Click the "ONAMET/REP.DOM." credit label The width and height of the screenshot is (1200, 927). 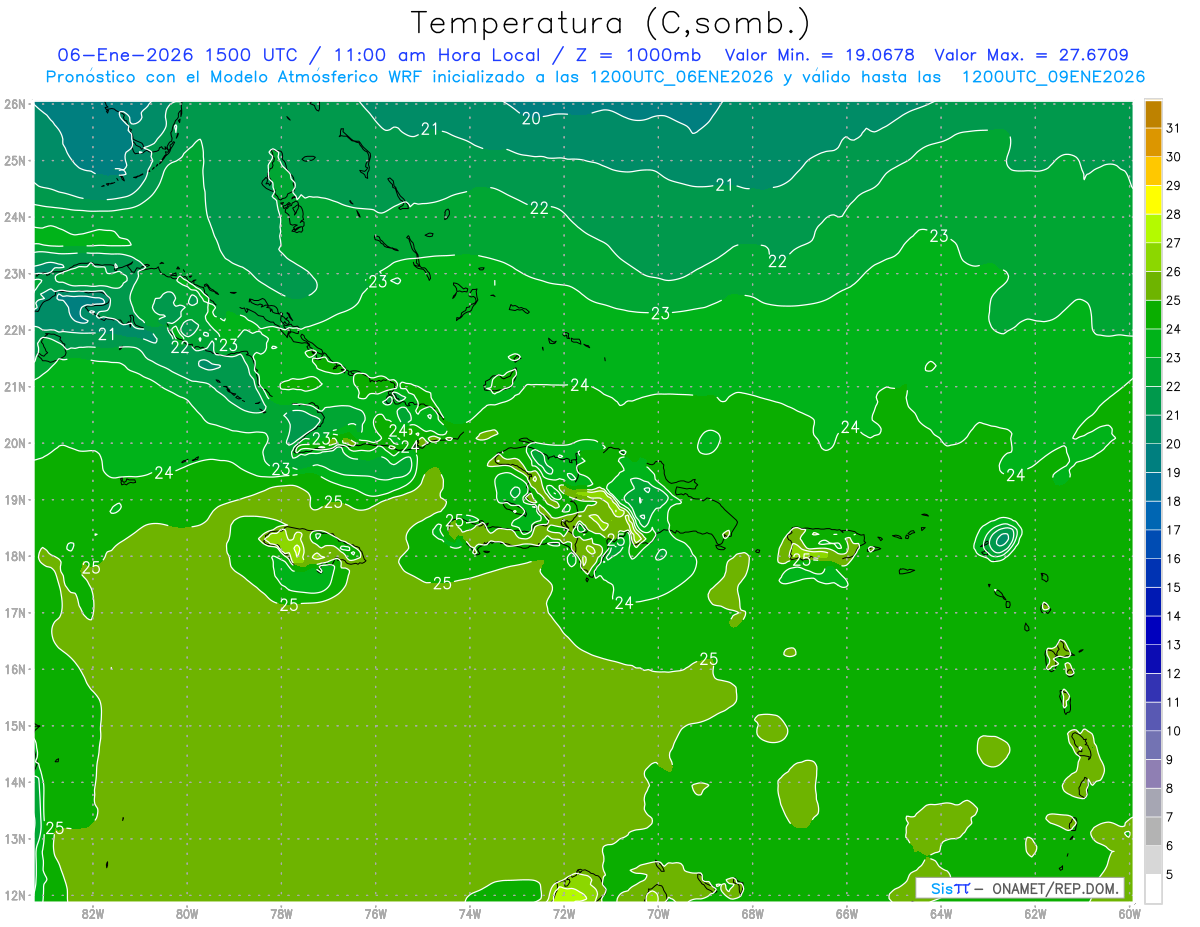1054,888
